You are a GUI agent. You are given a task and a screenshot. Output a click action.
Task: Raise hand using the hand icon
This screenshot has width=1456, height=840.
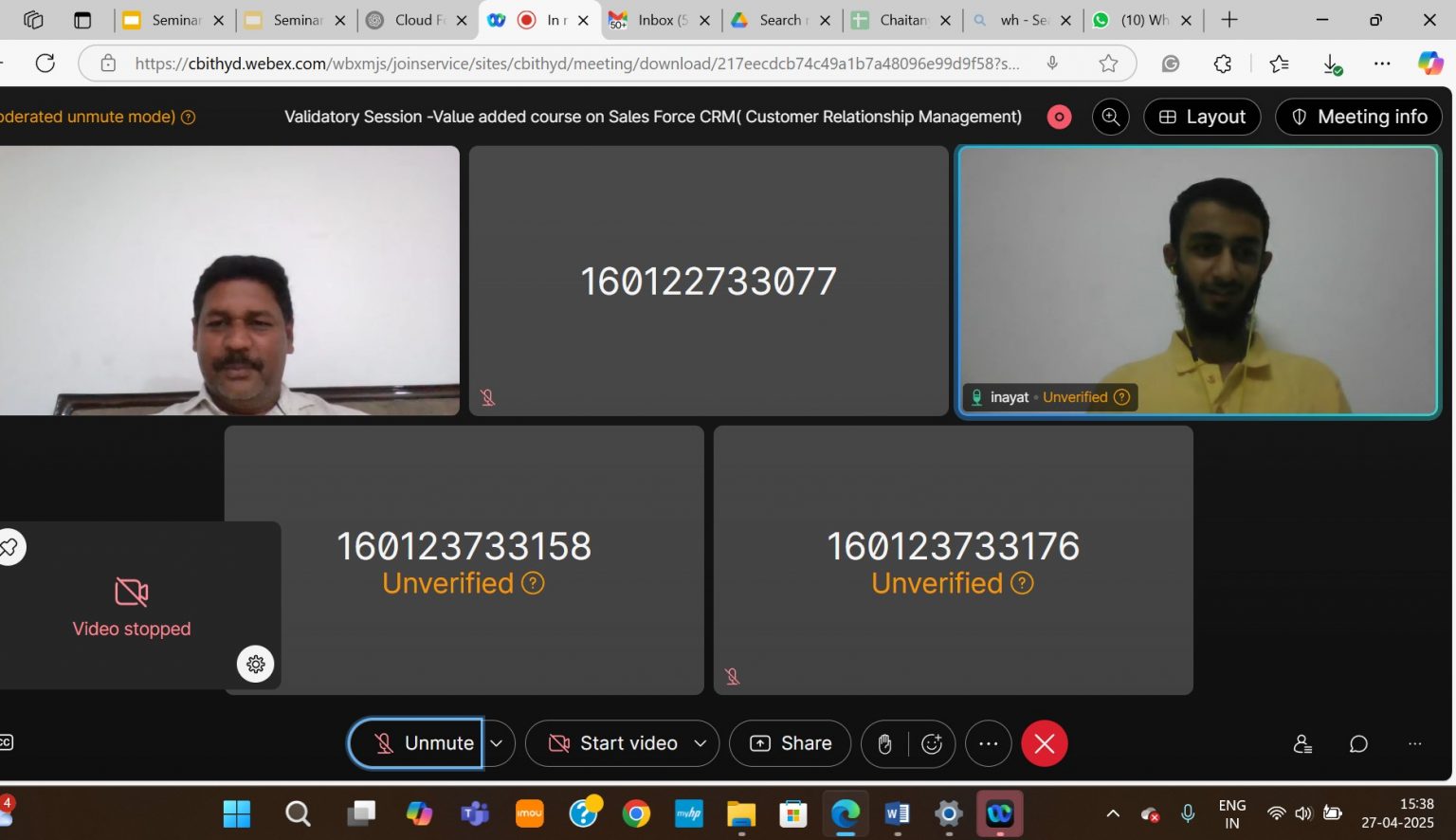[884, 744]
